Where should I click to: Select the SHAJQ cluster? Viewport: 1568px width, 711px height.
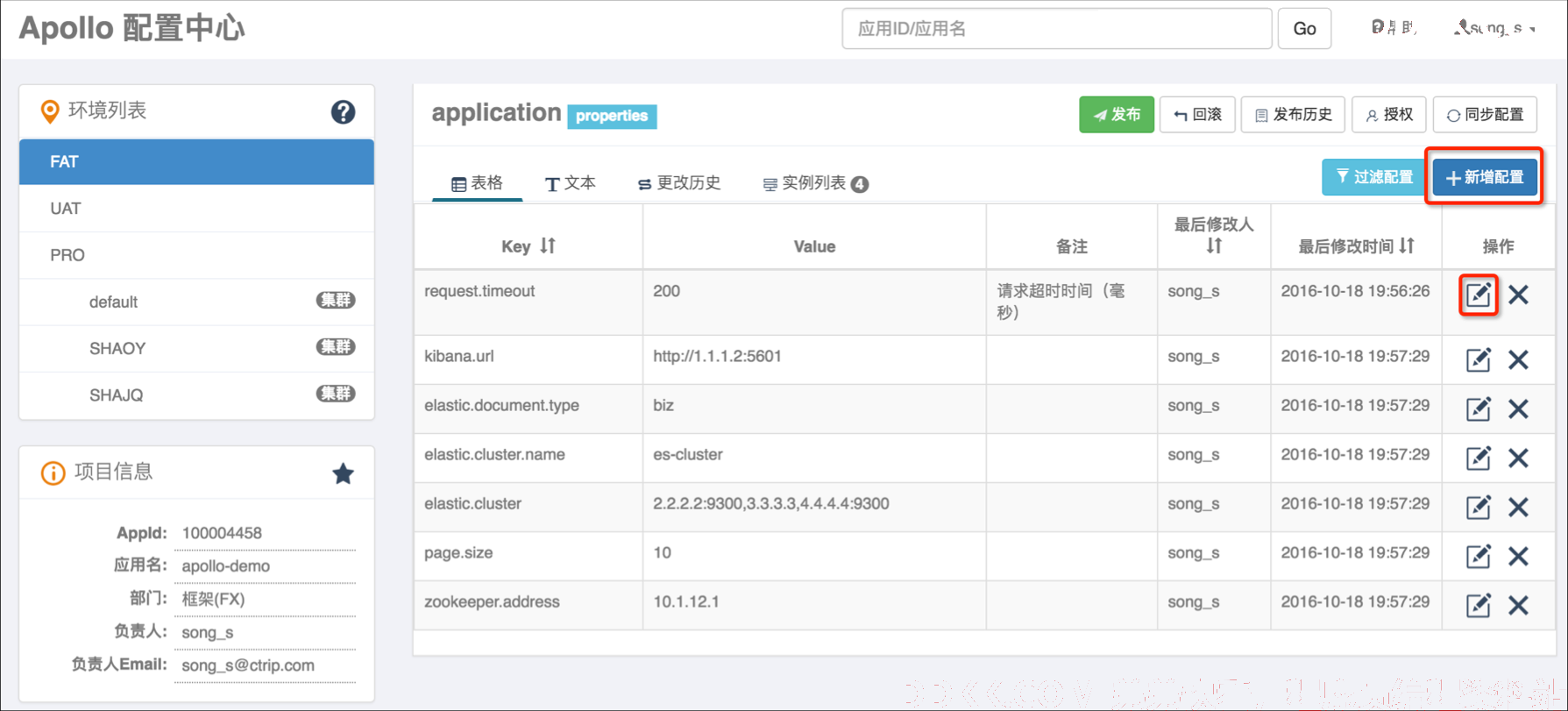pos(196,395)
